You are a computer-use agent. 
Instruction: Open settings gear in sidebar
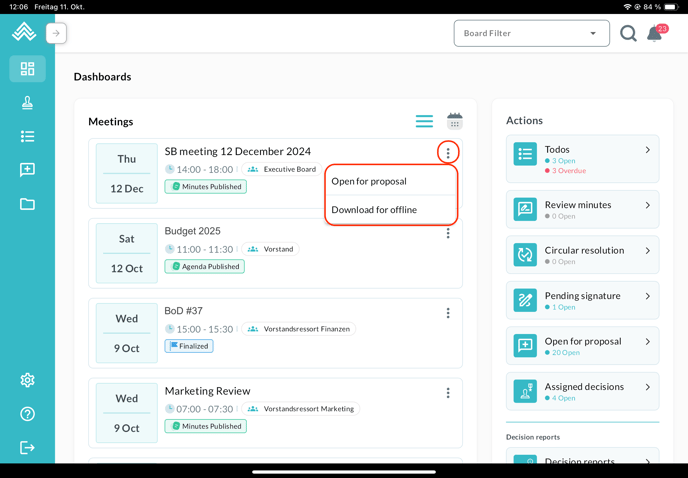coord(27,380)
